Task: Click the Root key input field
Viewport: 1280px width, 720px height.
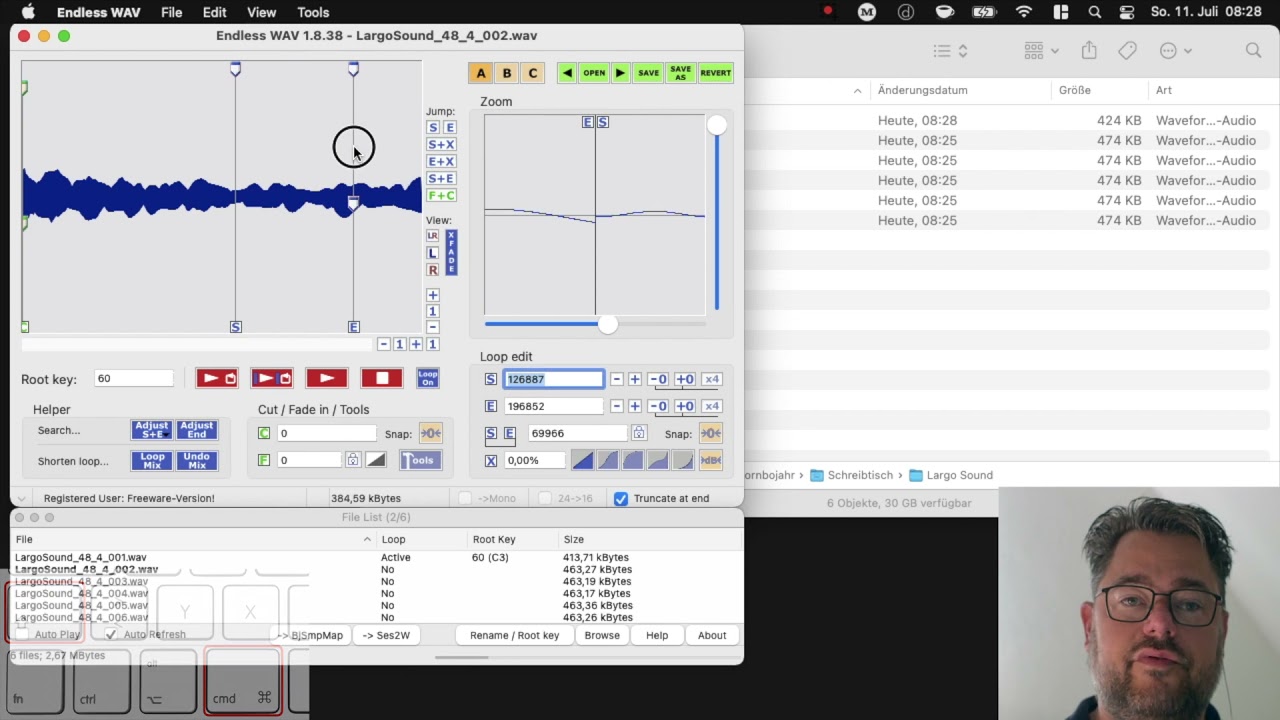Action: pyautogui.click(x=133, y=378)
